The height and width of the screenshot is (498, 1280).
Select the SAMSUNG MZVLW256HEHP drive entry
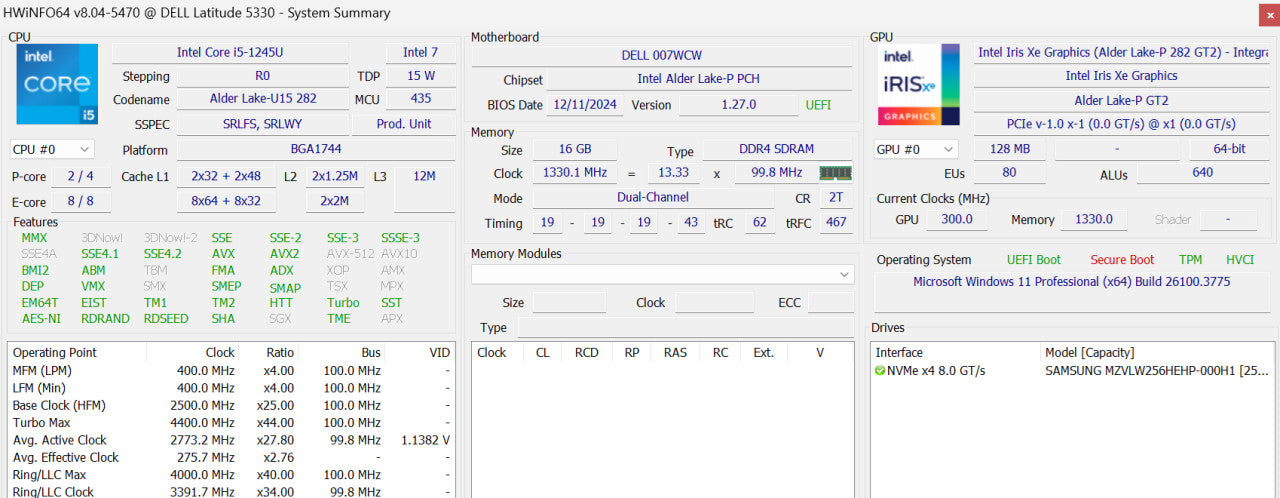coord(1156,371)
